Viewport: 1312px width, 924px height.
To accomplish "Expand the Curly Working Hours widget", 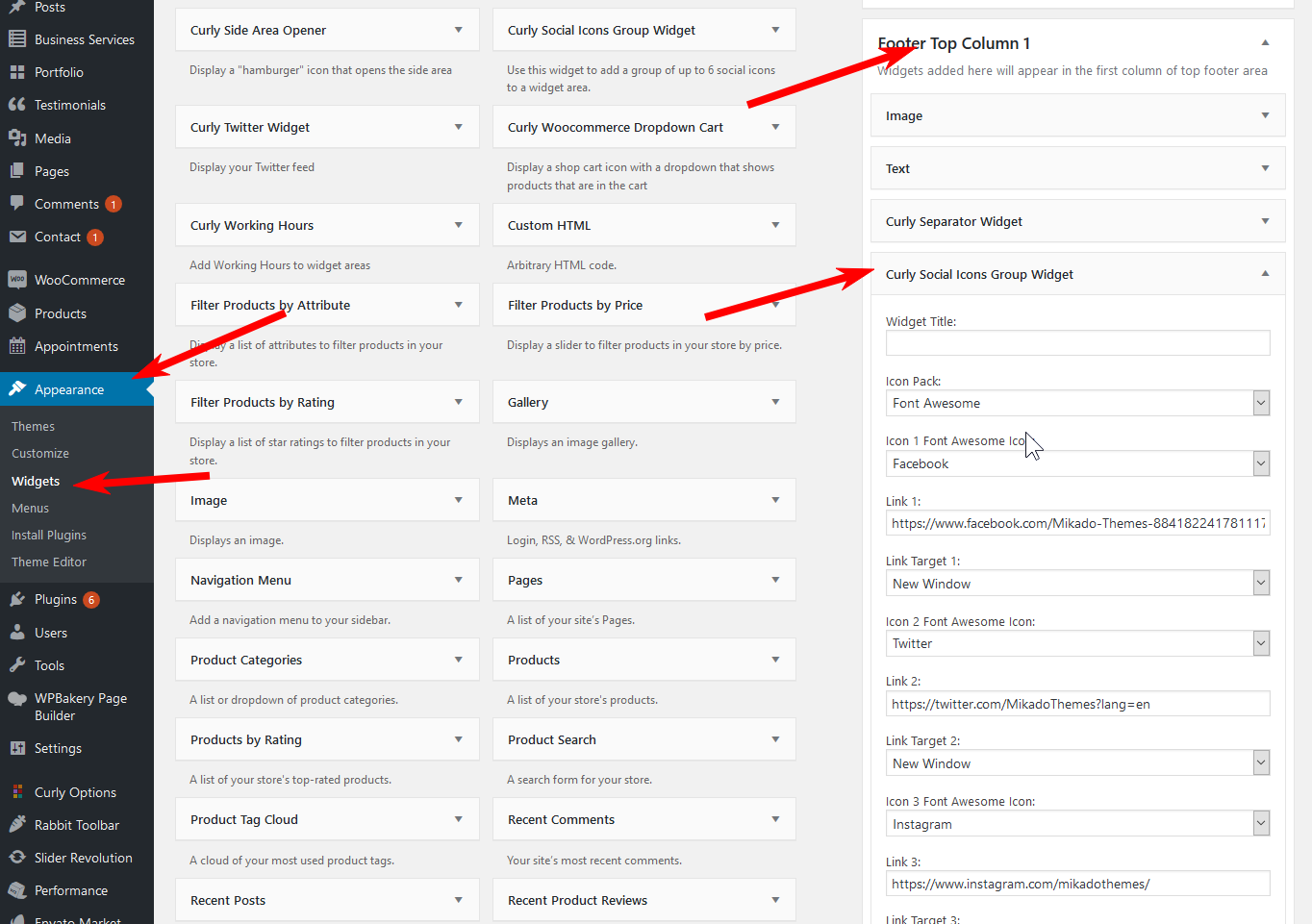I will 459,225.
